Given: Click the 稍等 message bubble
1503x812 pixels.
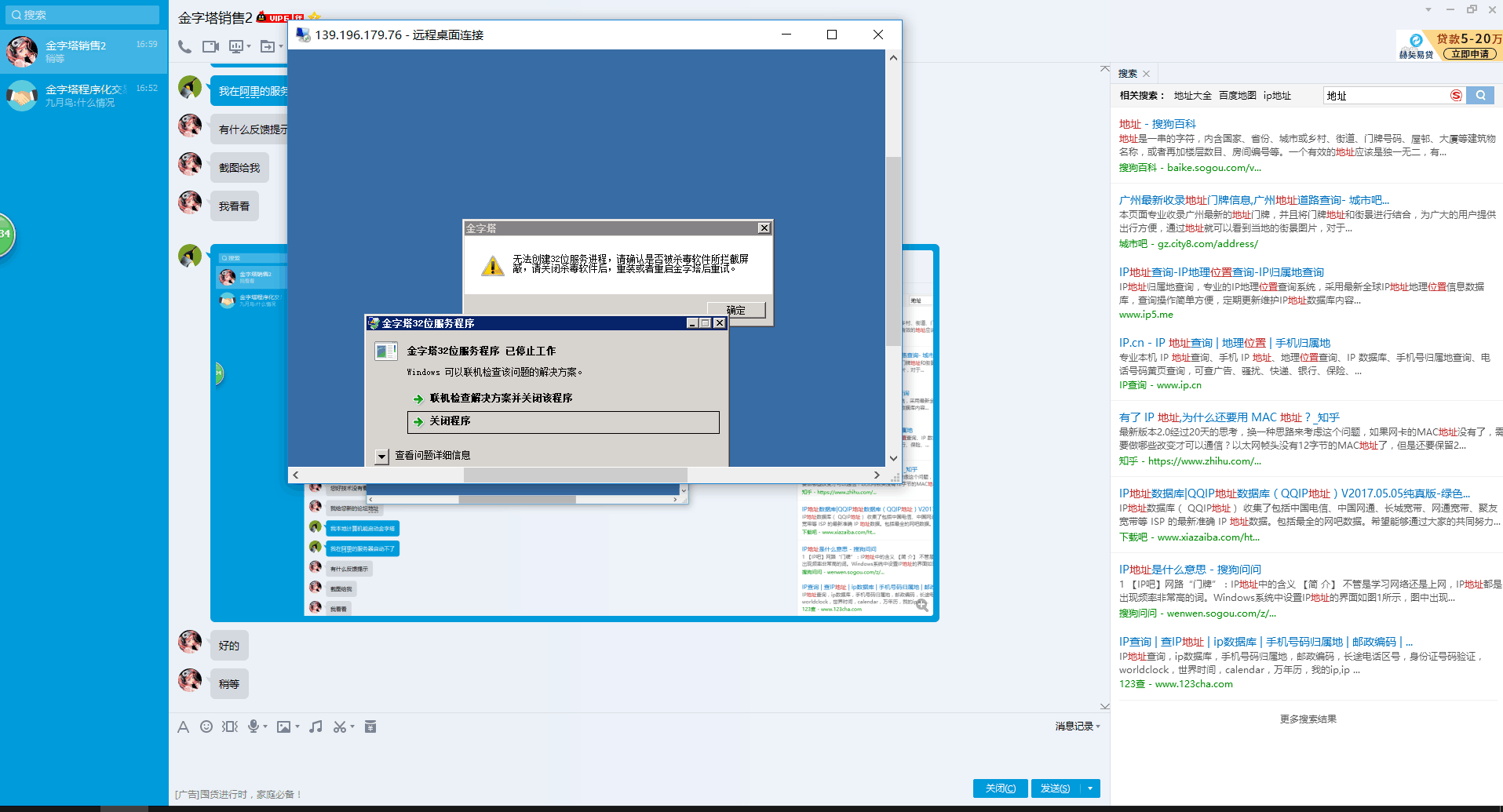Looking at the screenshot, I should coord(229,684).
